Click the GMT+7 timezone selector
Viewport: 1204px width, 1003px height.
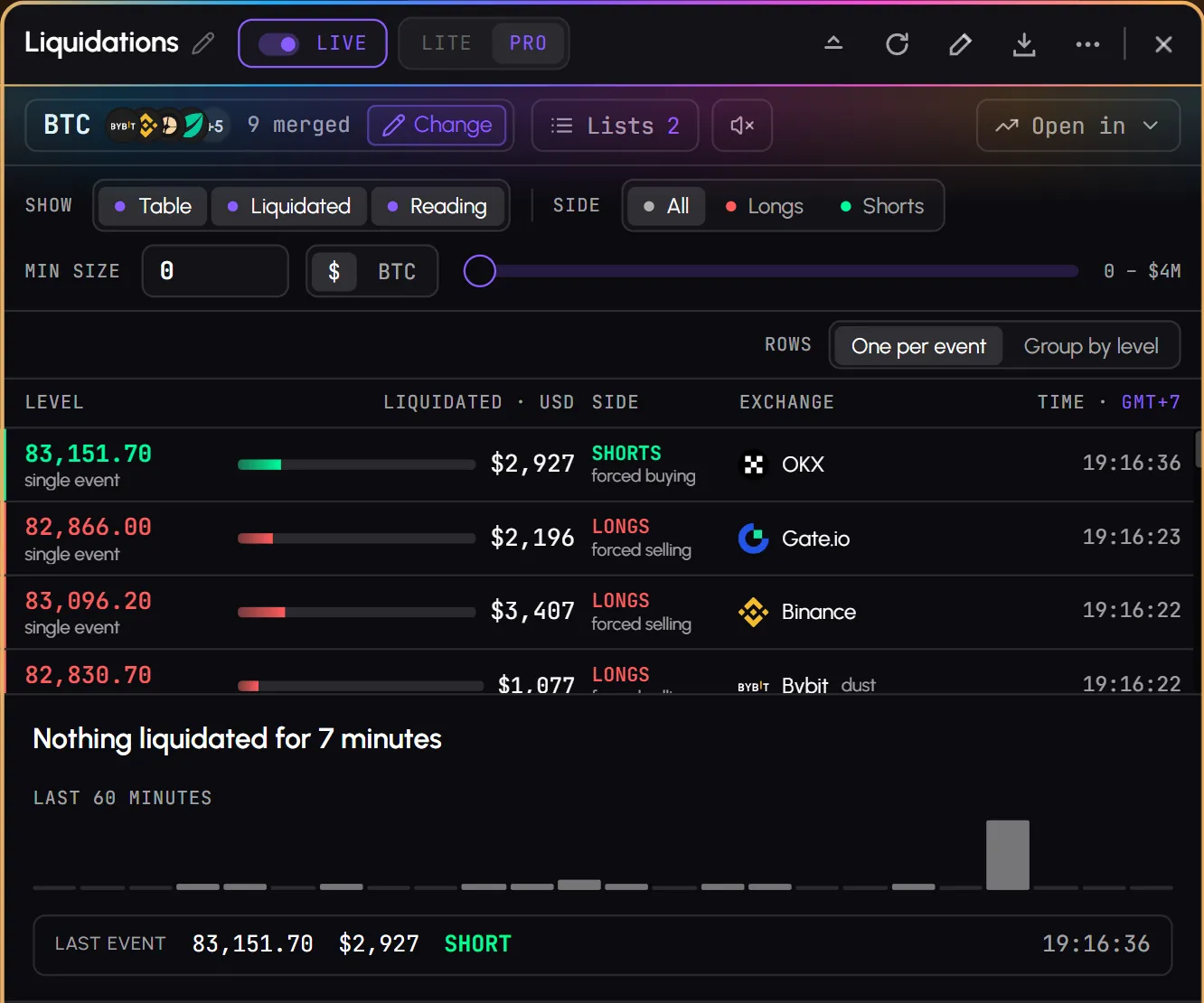click(x=1151, y=402)
